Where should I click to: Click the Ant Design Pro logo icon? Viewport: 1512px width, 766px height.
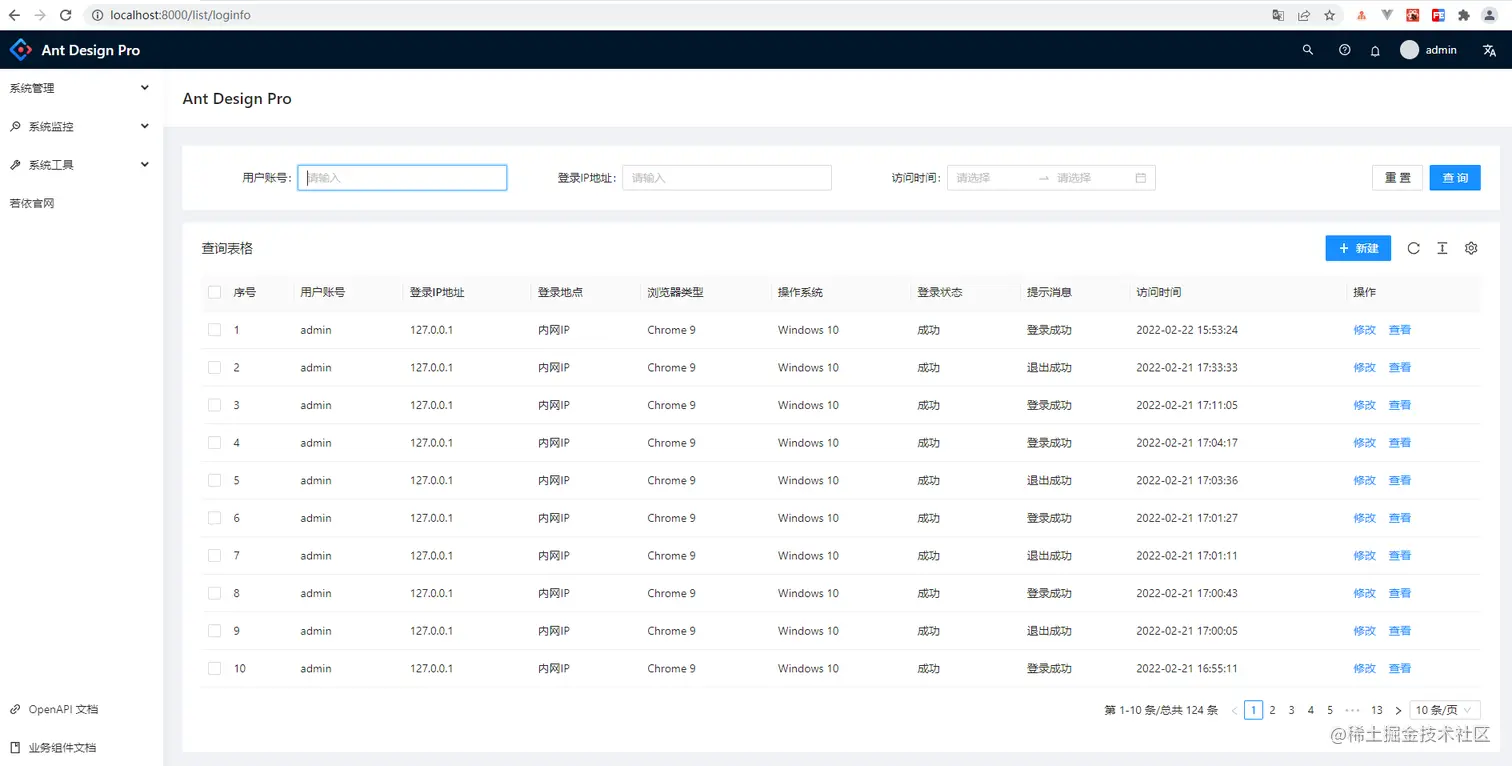(21, 49)
